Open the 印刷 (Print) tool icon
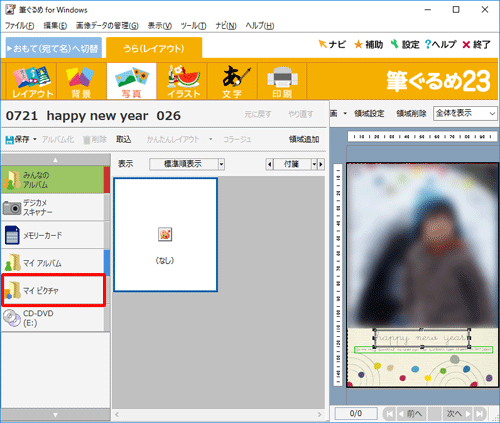Screen dimensions: 500x423 (282, 81)
